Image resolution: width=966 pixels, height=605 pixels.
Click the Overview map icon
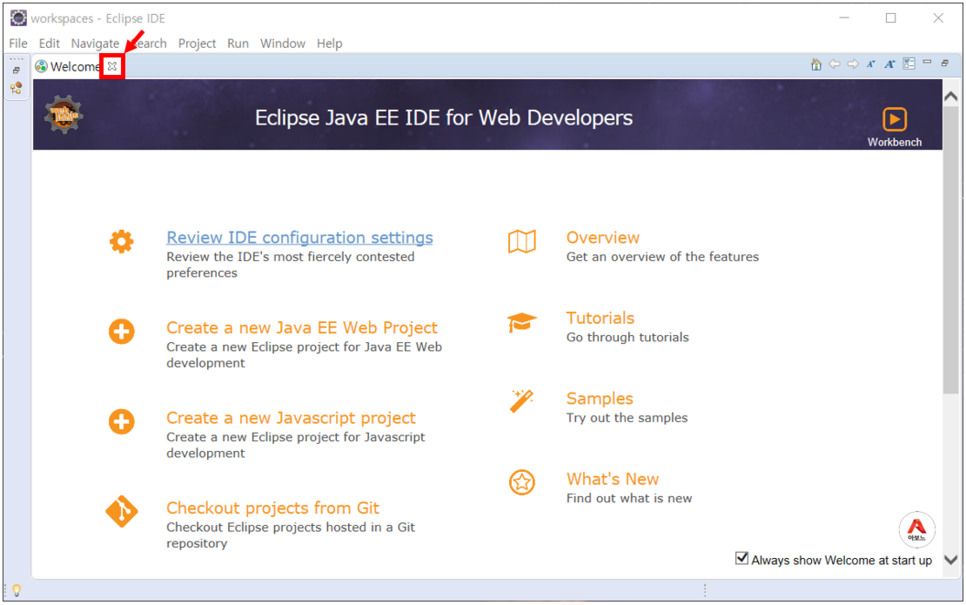point(522,242)
